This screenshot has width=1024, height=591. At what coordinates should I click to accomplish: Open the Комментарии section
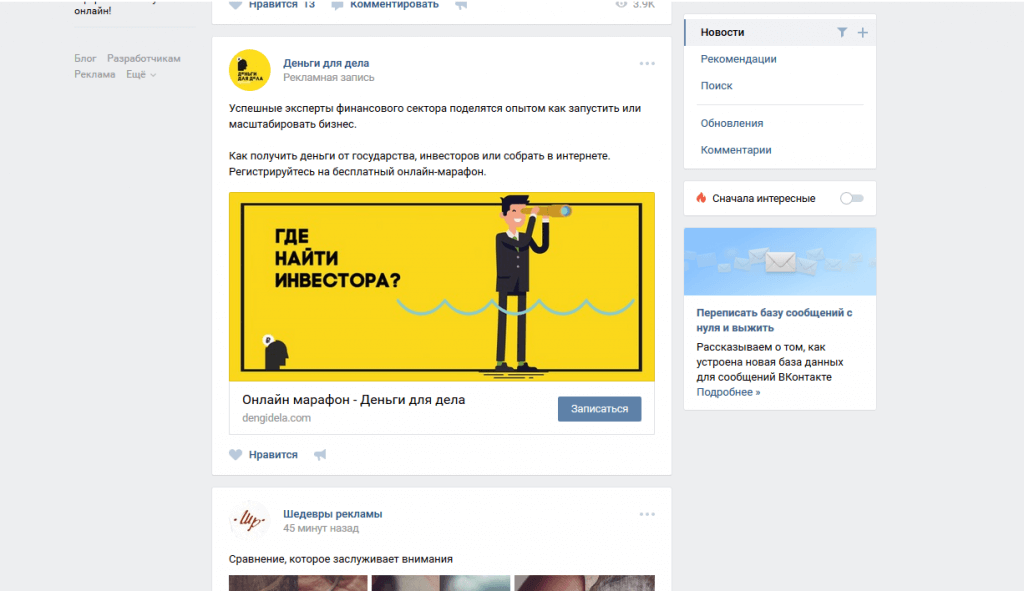(736, 150)
